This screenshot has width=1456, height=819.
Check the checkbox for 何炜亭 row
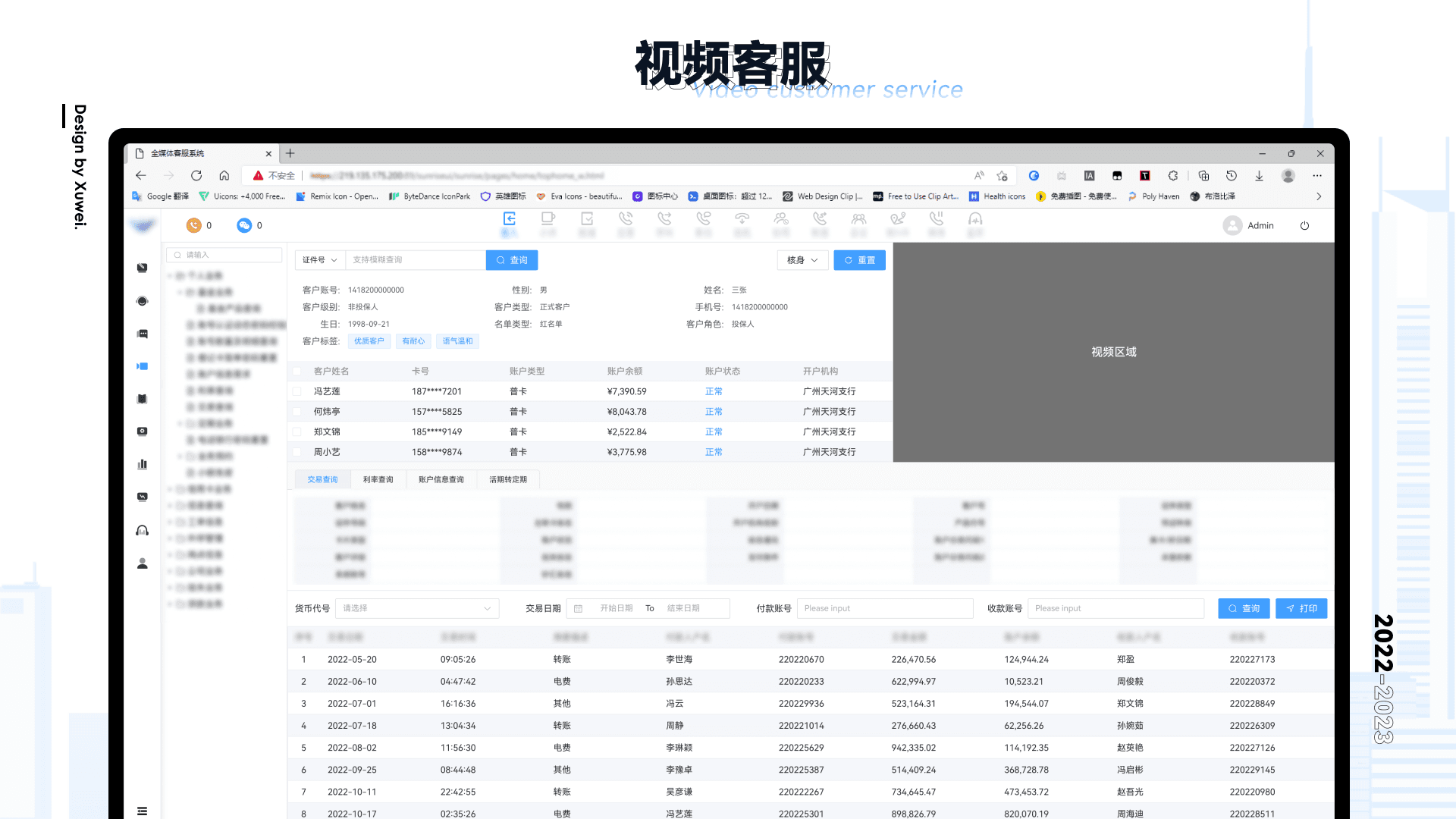tap(297, 412)
